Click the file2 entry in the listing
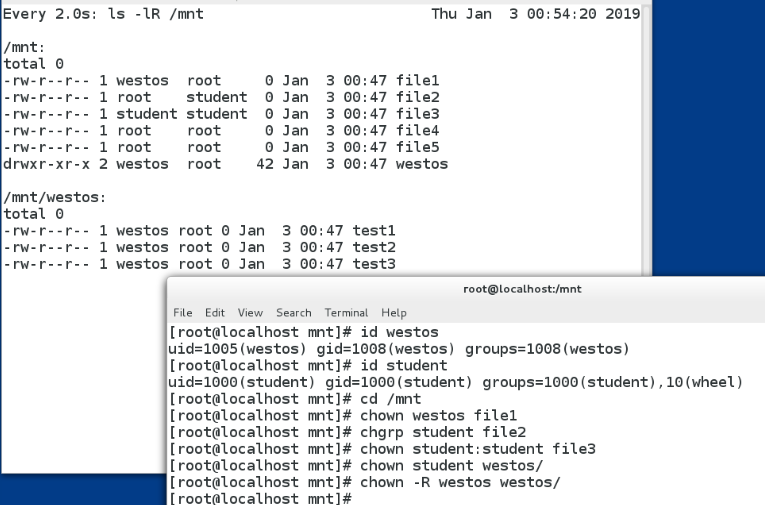The width and height of the screenshot is (765, 505). (417, 97)
